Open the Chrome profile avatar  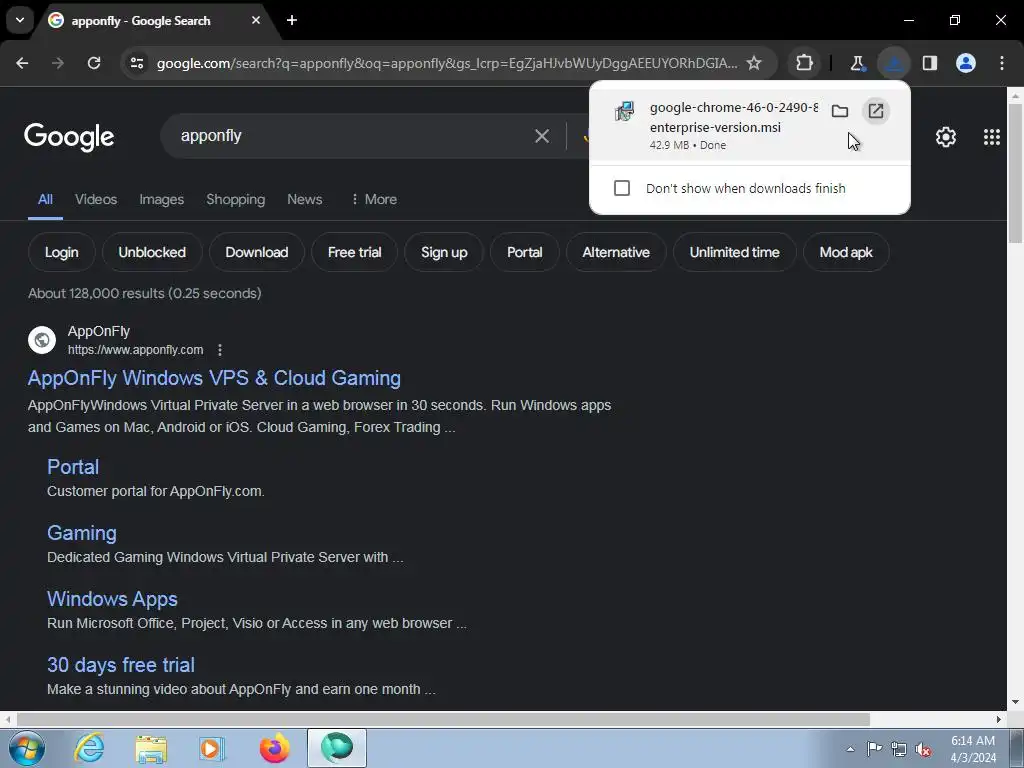966,63
